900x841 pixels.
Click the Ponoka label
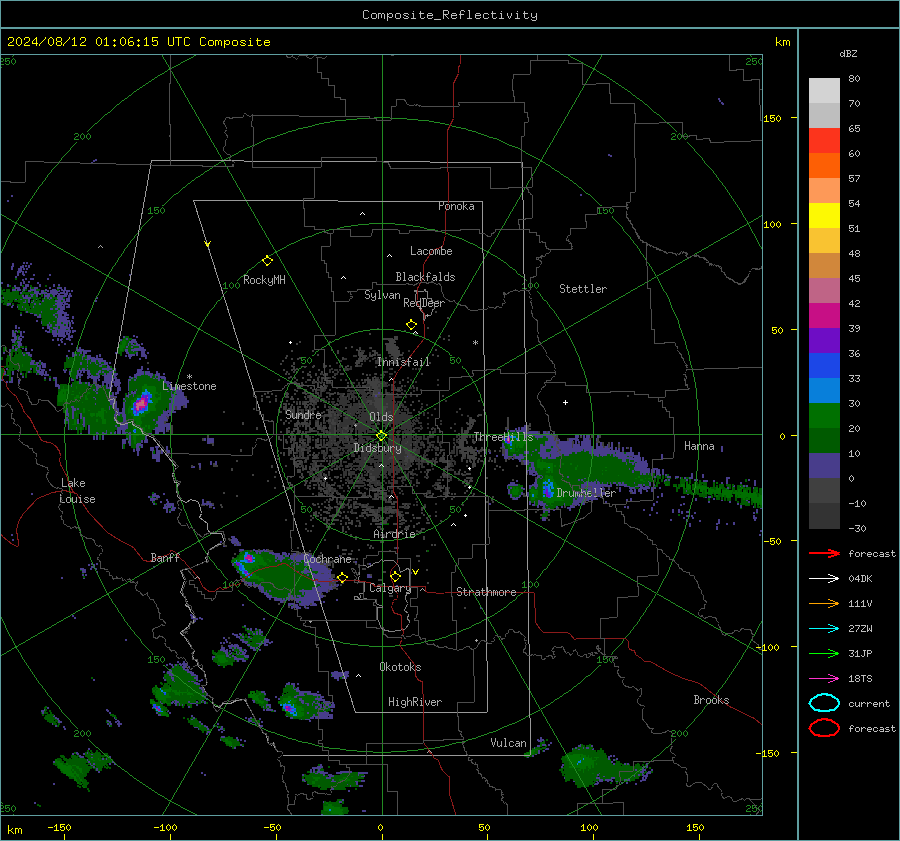coord(456,206)
